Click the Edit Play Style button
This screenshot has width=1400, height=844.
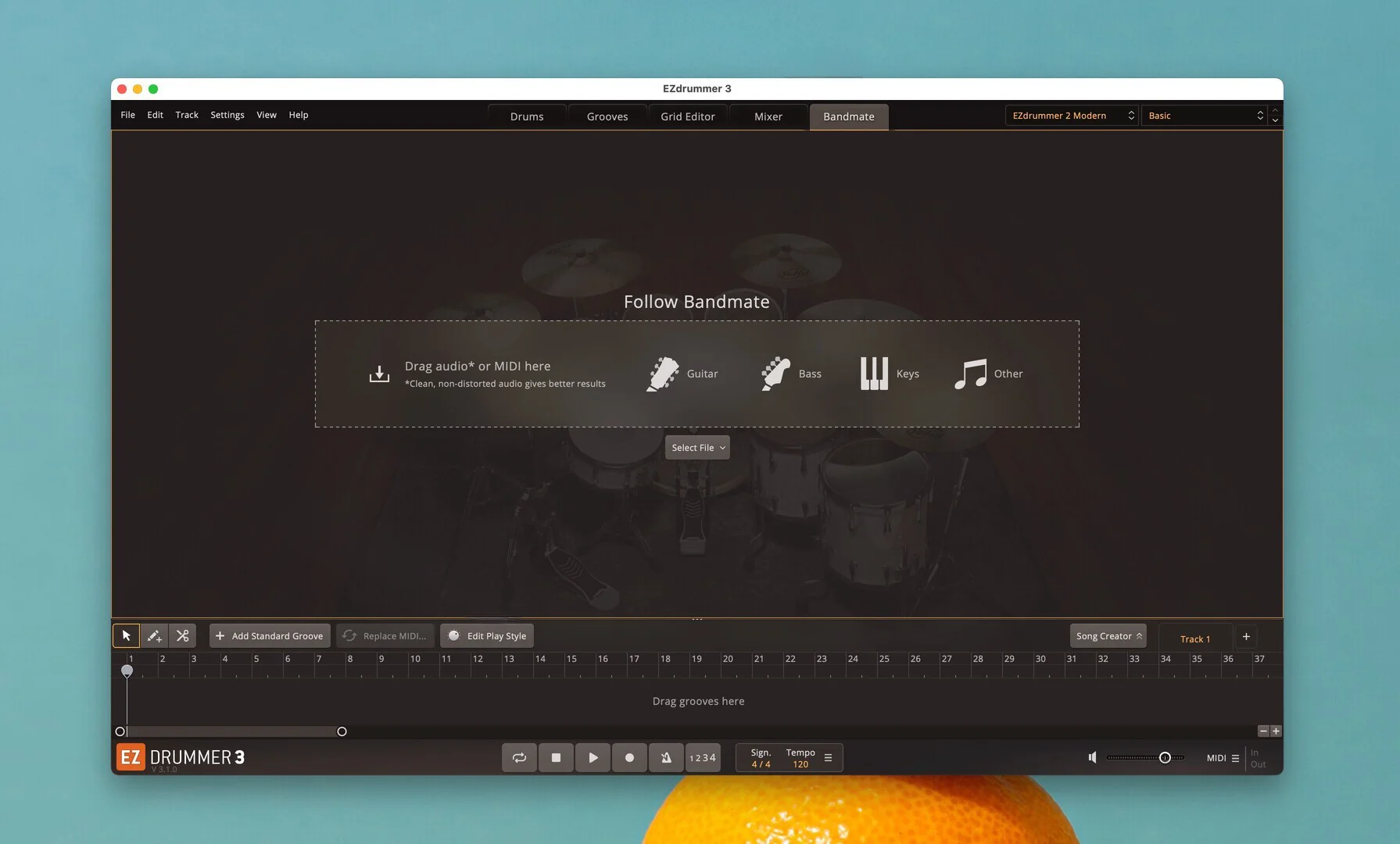coord(486,636)
